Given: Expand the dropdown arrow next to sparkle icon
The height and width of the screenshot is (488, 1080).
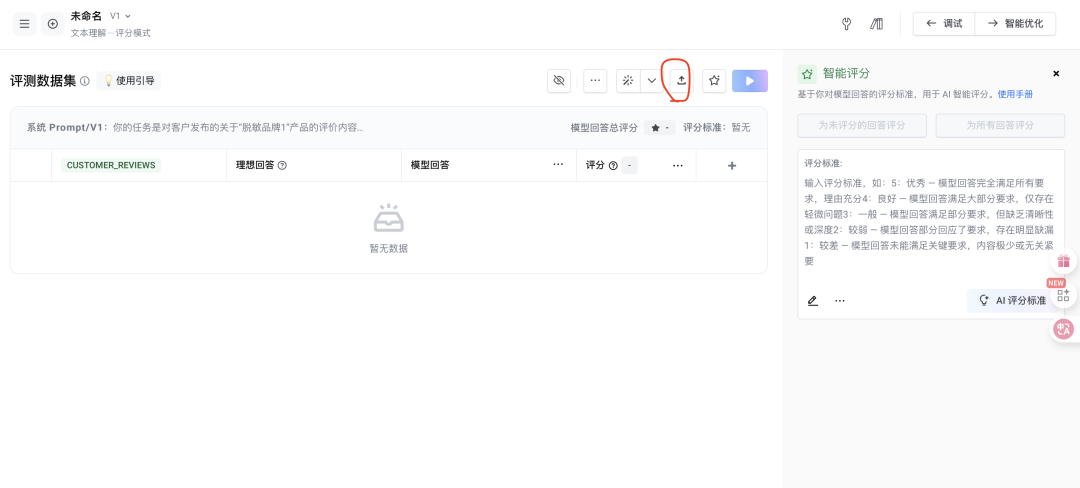Looking at the screenshot, I should click(652, 81).
